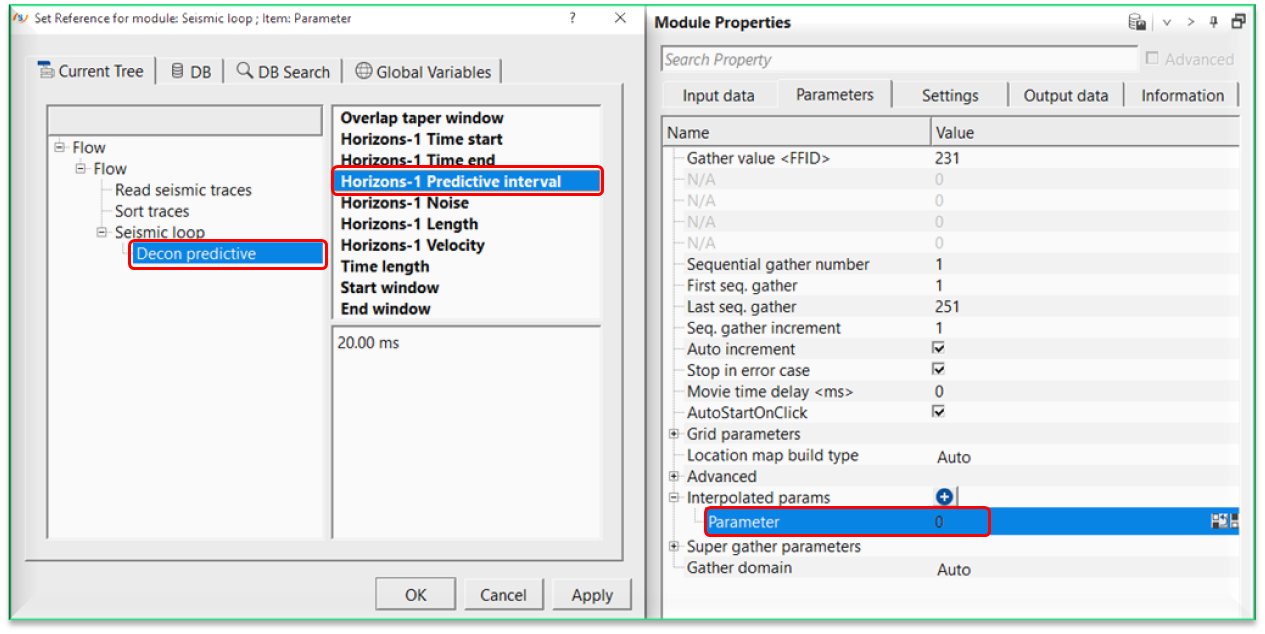Toggle the Advanced checkbox near the search box

[1153, 59]
